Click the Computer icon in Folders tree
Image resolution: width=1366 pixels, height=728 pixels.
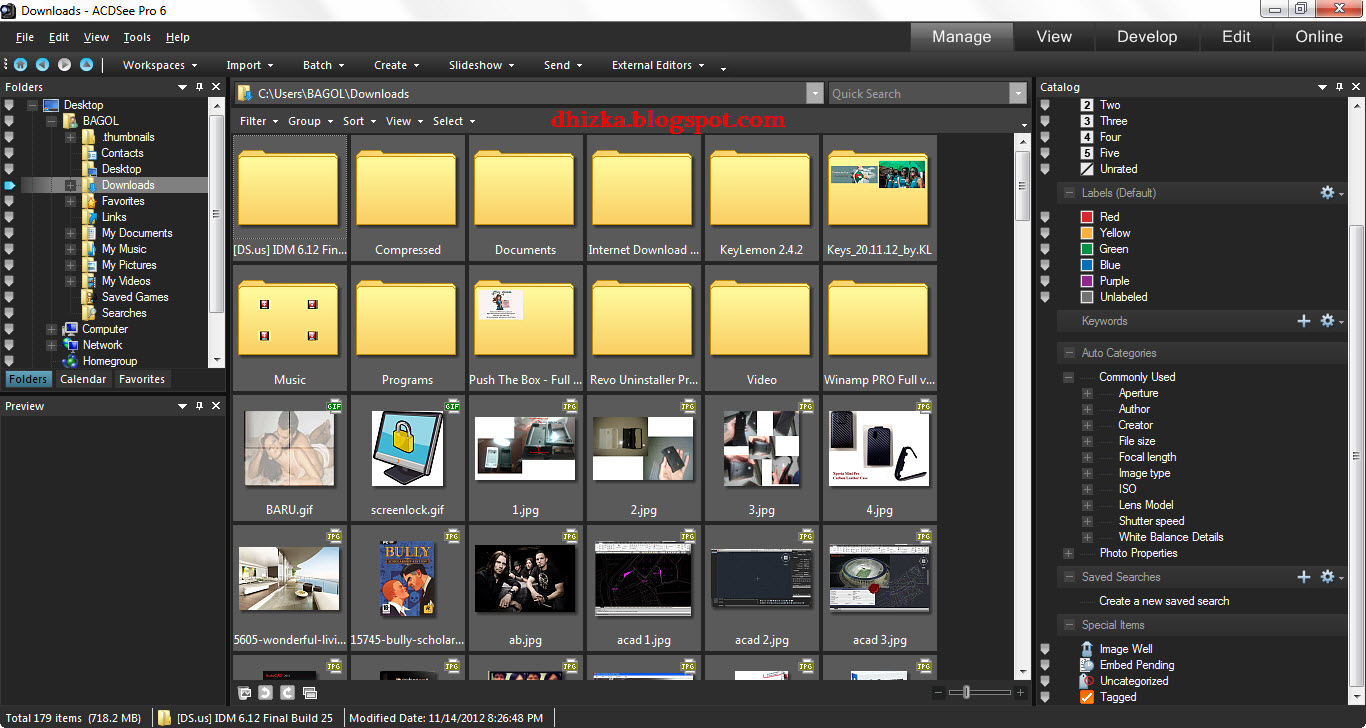(70, 329)
